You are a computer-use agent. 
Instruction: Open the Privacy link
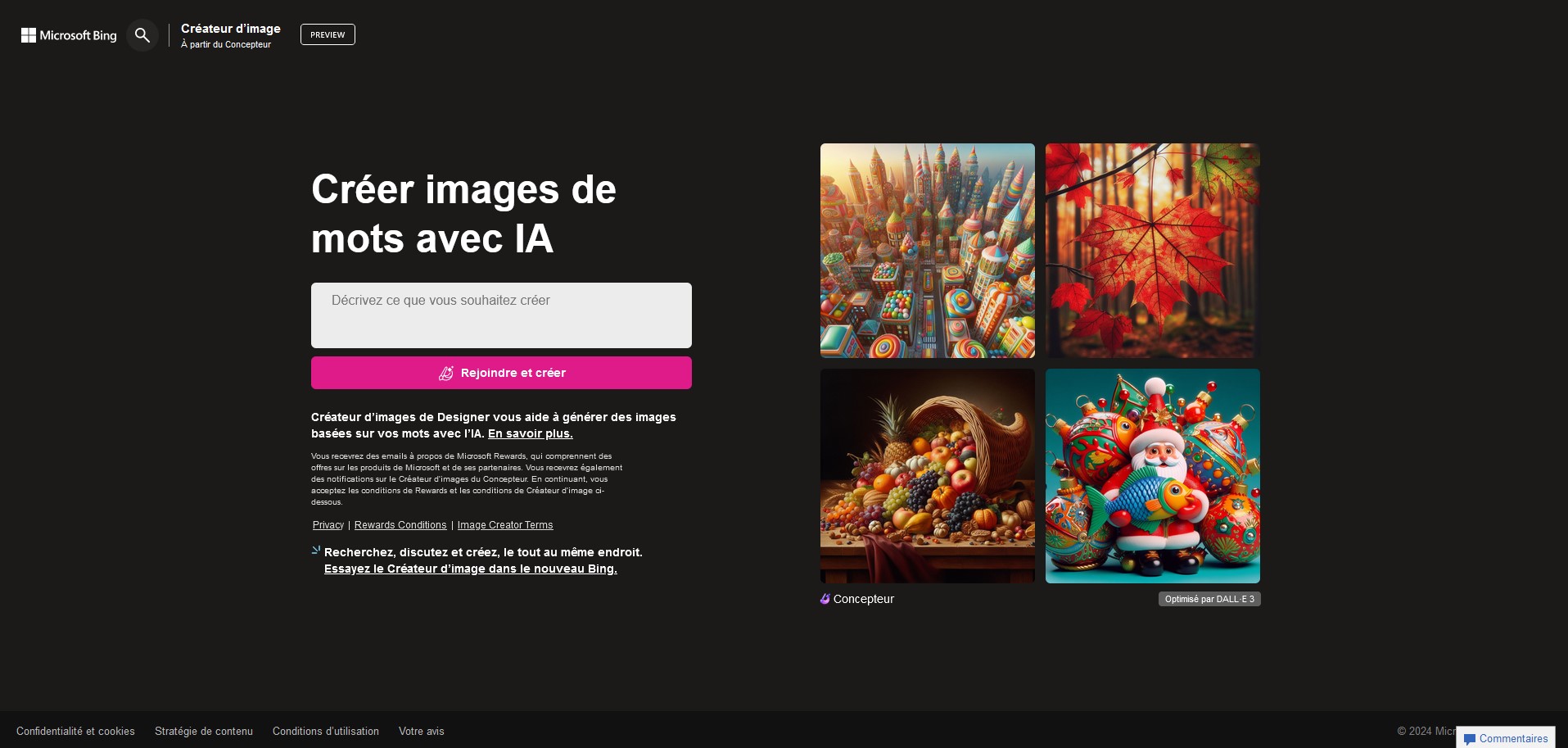[x=328, y=525]
